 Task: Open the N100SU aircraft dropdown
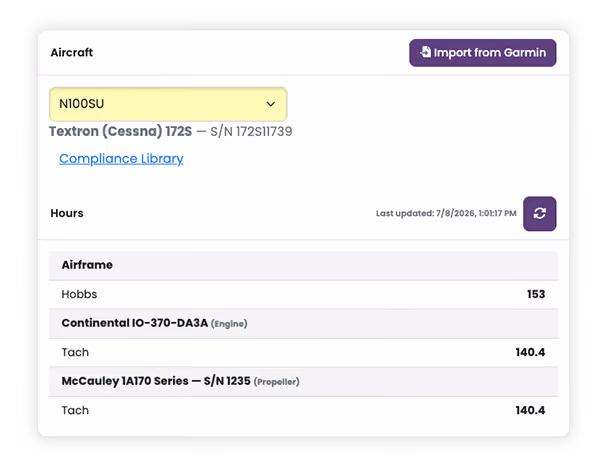pos(168,104)
